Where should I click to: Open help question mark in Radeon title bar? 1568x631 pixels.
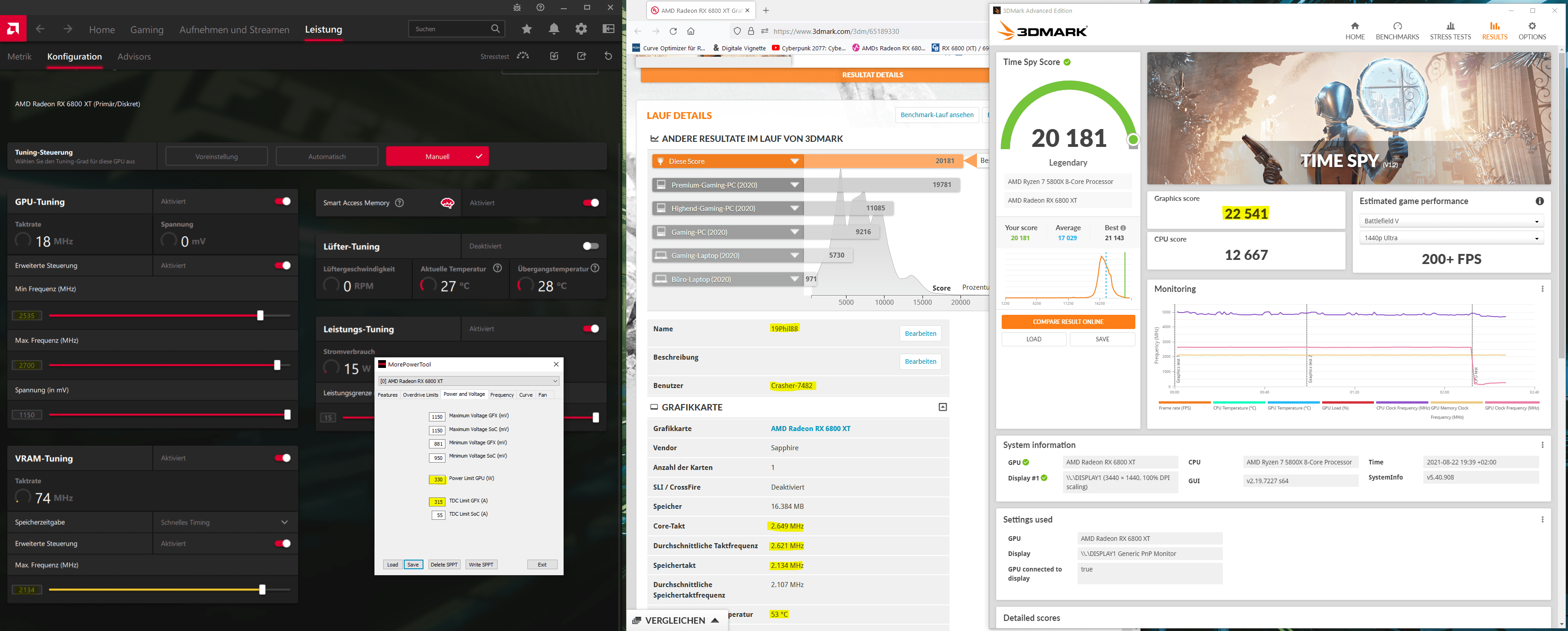click(x=541, y=7)
